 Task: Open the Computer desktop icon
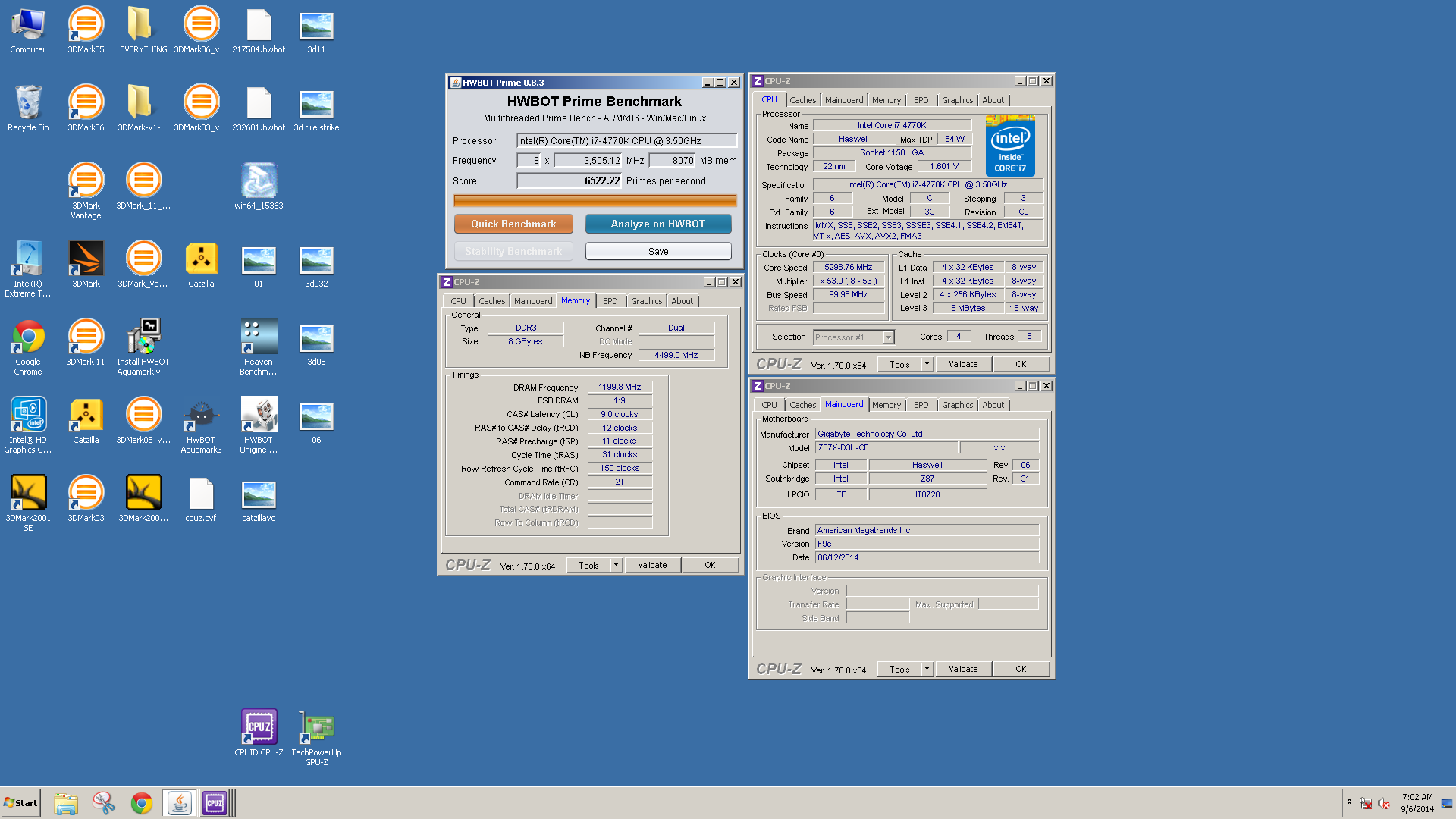coord(28,31)
